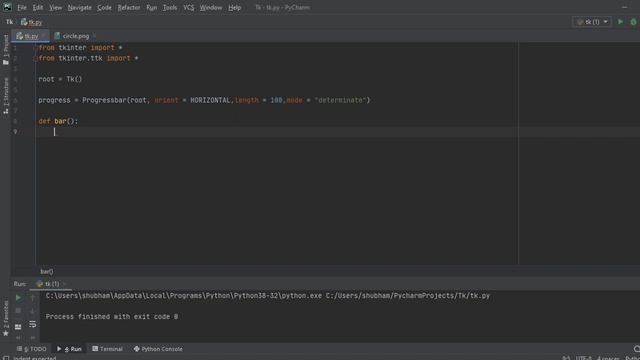640x360 pixels.
Task: Click the green Run button in top toolbar
Action: 620,22
